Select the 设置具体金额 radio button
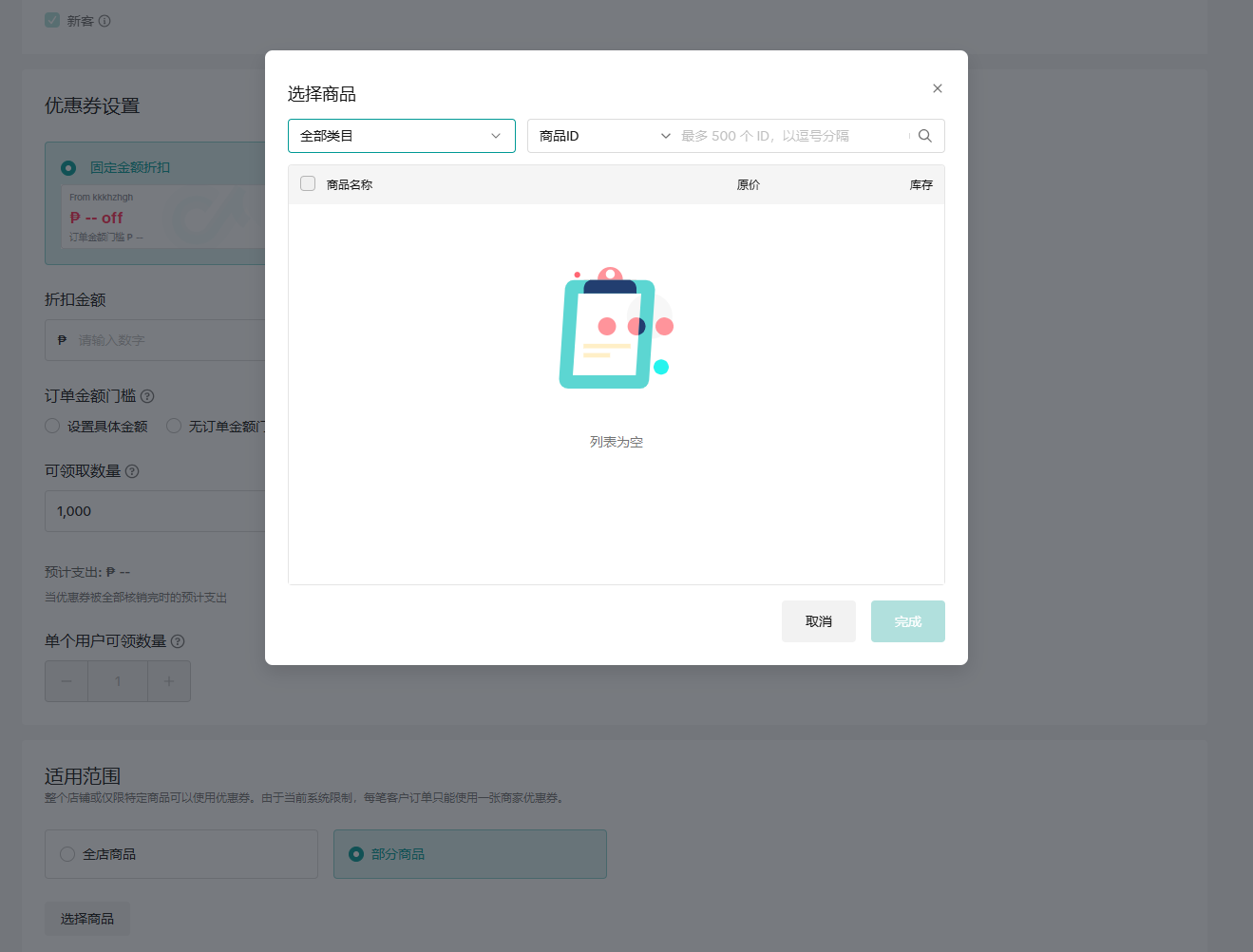Image resolution: width=1253 pixels, height=952 pixels. (x=52, y=426)
